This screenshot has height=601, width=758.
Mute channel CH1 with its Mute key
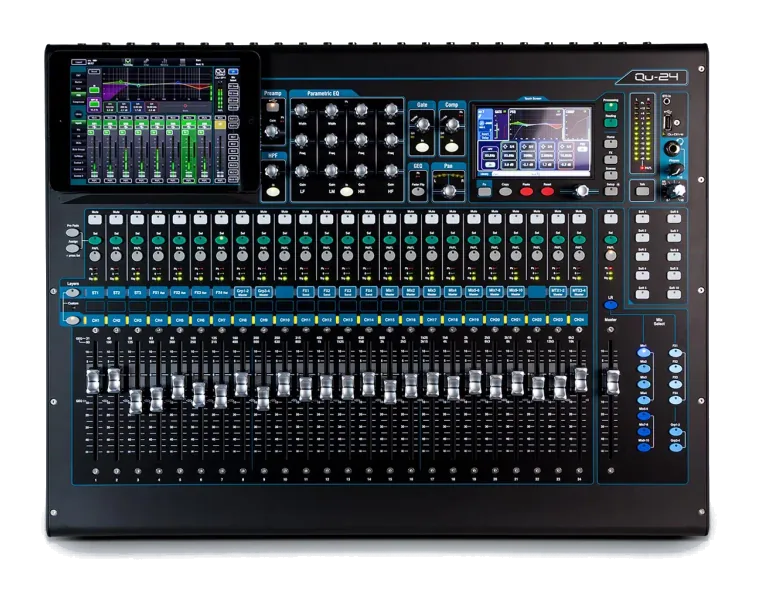pos(95,219)
